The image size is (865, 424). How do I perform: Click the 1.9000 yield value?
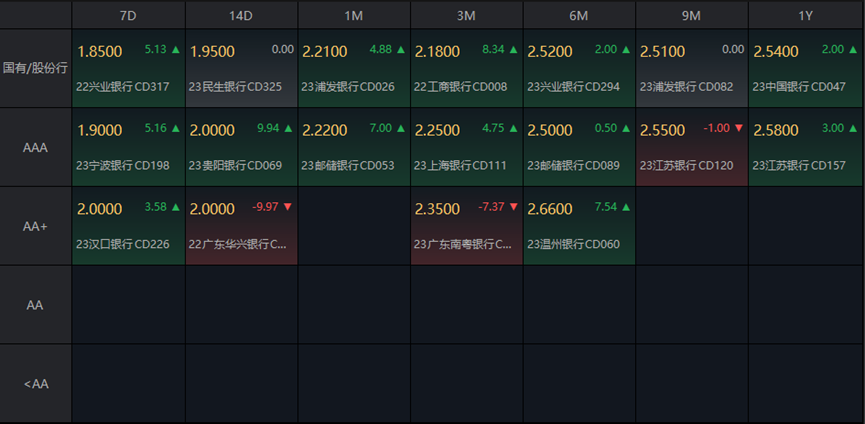(100, 131)
